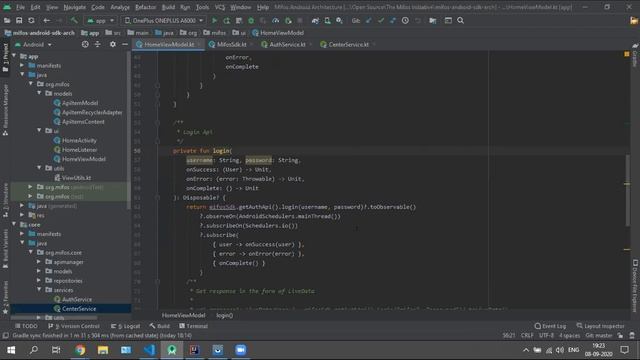Viewport: 640px width, 360px height.
Task: Open the Build tool window
Action: (x=160, y=326)
